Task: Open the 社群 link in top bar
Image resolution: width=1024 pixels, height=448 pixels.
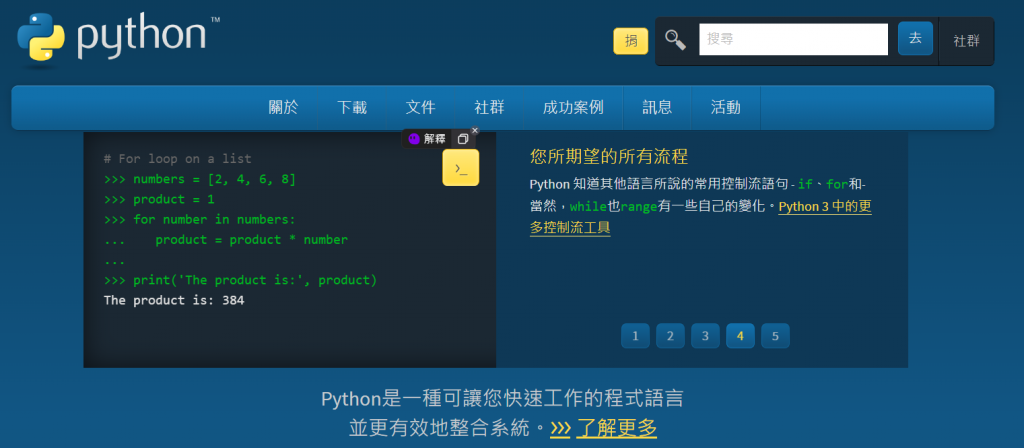Action: pyautogui.click(x=966, y=41)
